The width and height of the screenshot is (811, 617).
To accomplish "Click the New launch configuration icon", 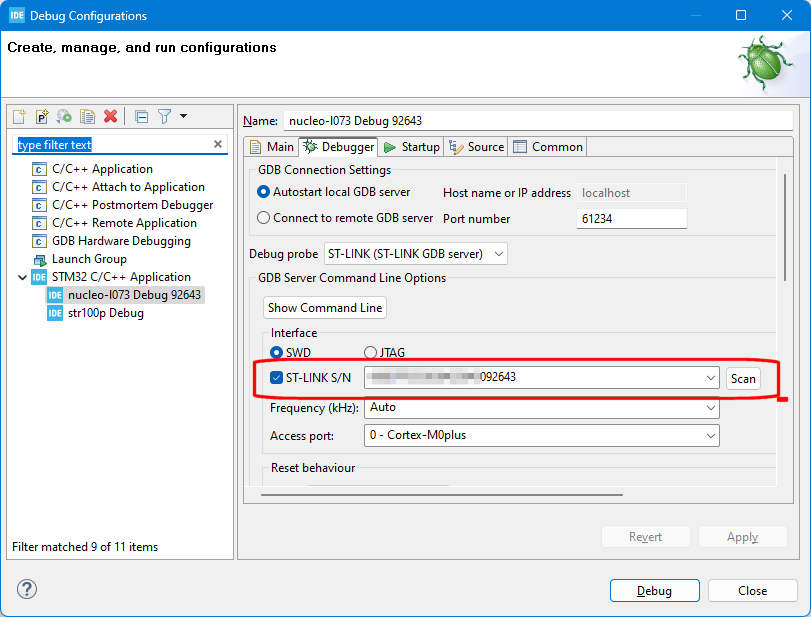I will [19, 116].
